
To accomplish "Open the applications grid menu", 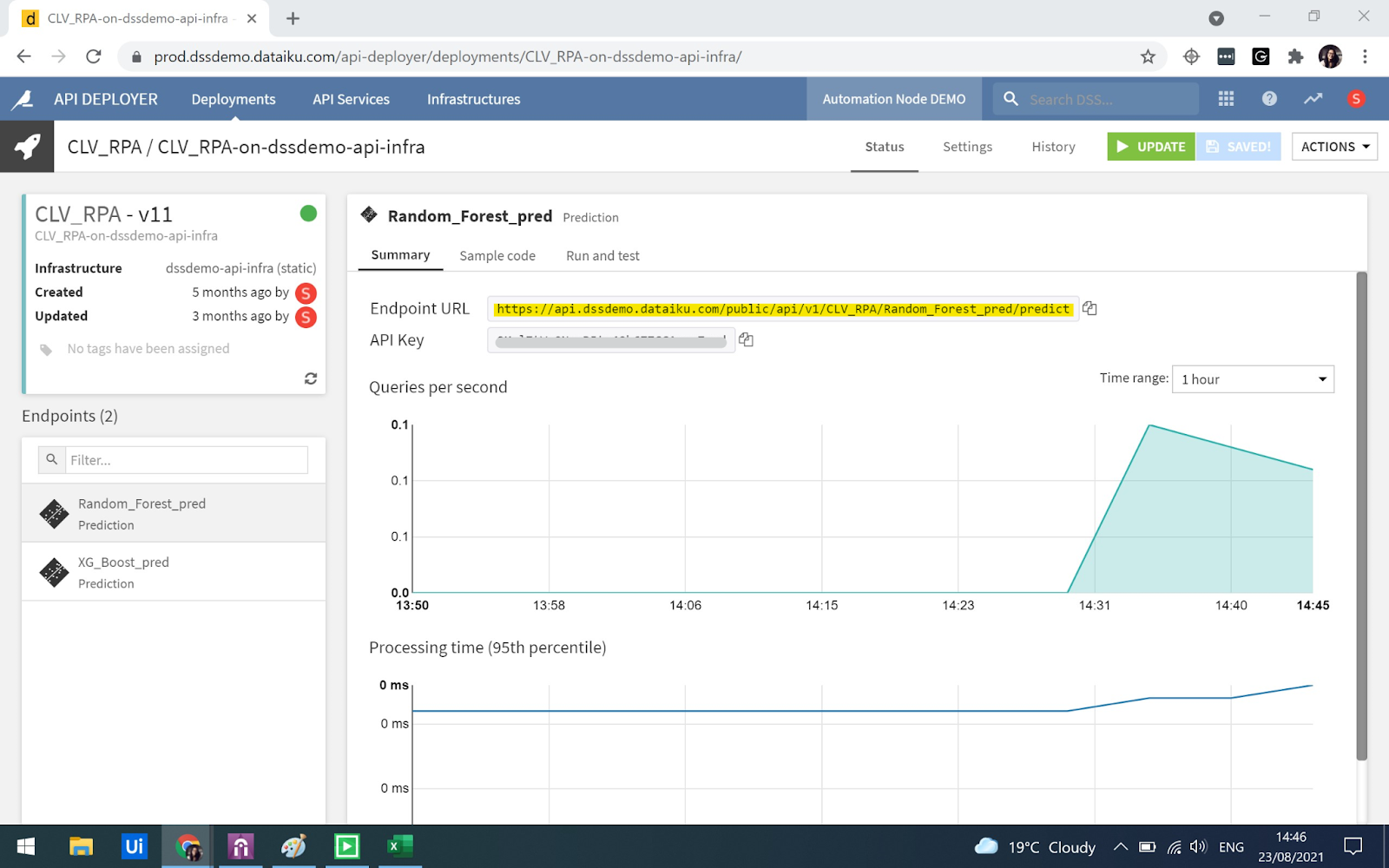I will (x=1226, y=99).
